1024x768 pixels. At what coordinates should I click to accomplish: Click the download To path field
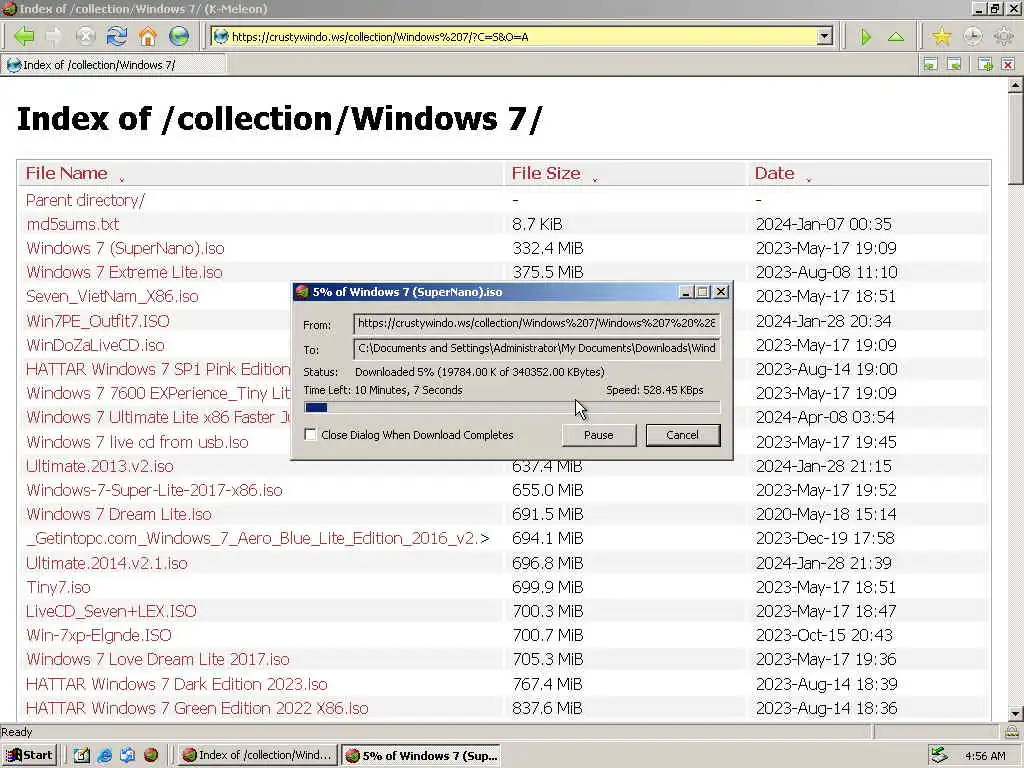coord(537,348)
